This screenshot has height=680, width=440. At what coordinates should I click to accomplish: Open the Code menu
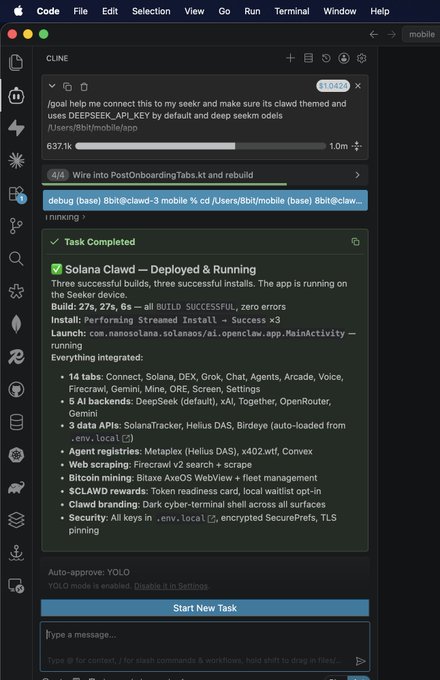pos(48,11)
